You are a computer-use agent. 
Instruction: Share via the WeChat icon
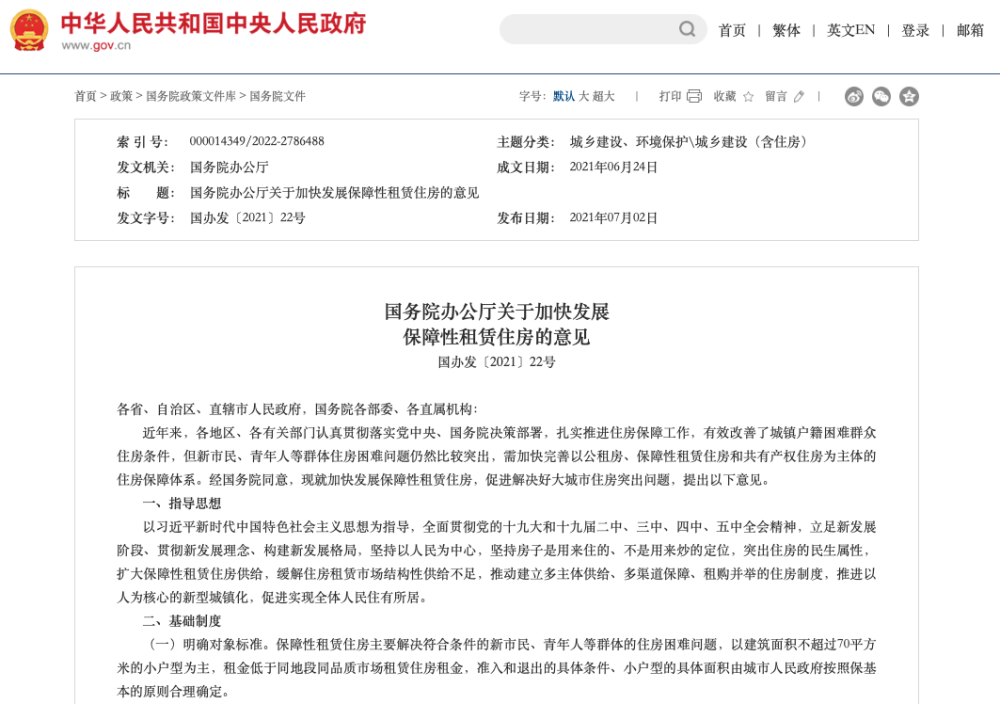[x=881, y=96]
